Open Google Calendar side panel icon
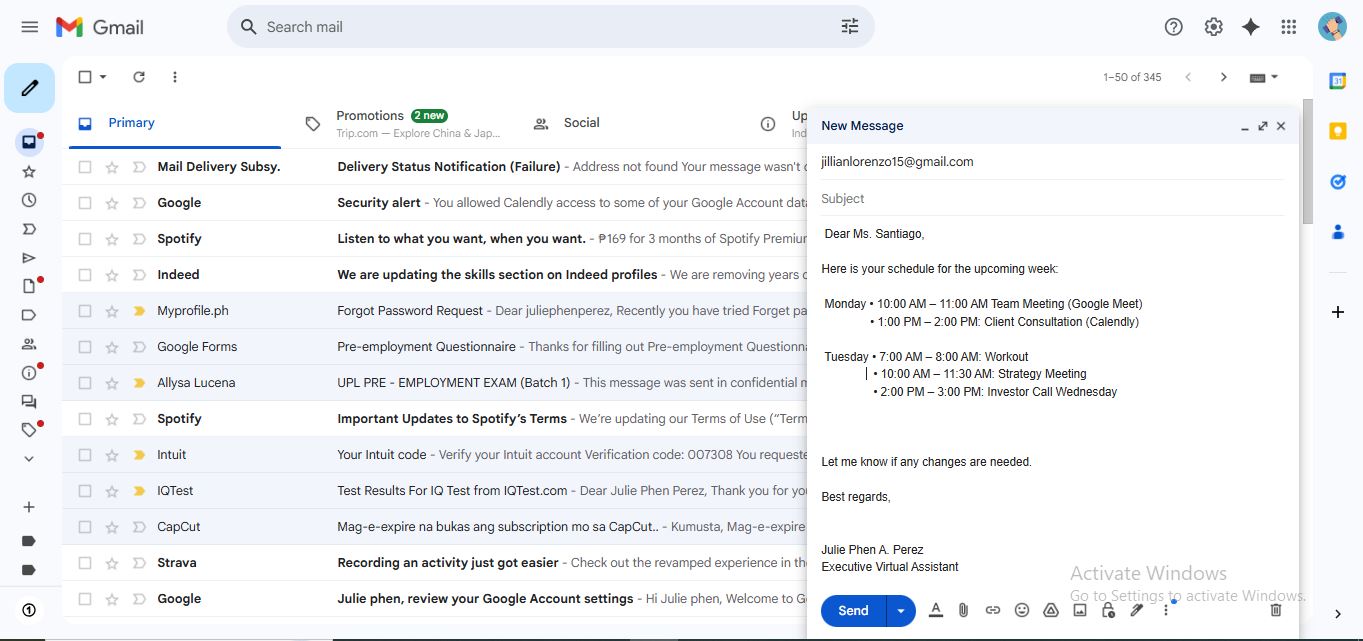Viewport: 1363px width, 641px height. tap(1337, 81)
